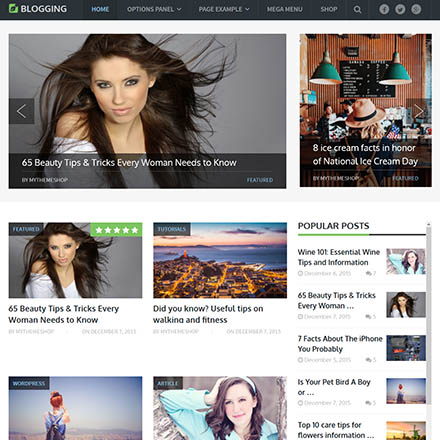The width and height of the screenshot is (440, 440).
Task: Click the Wine 101 post thumbnail
Action: click(x=406, y=261)
